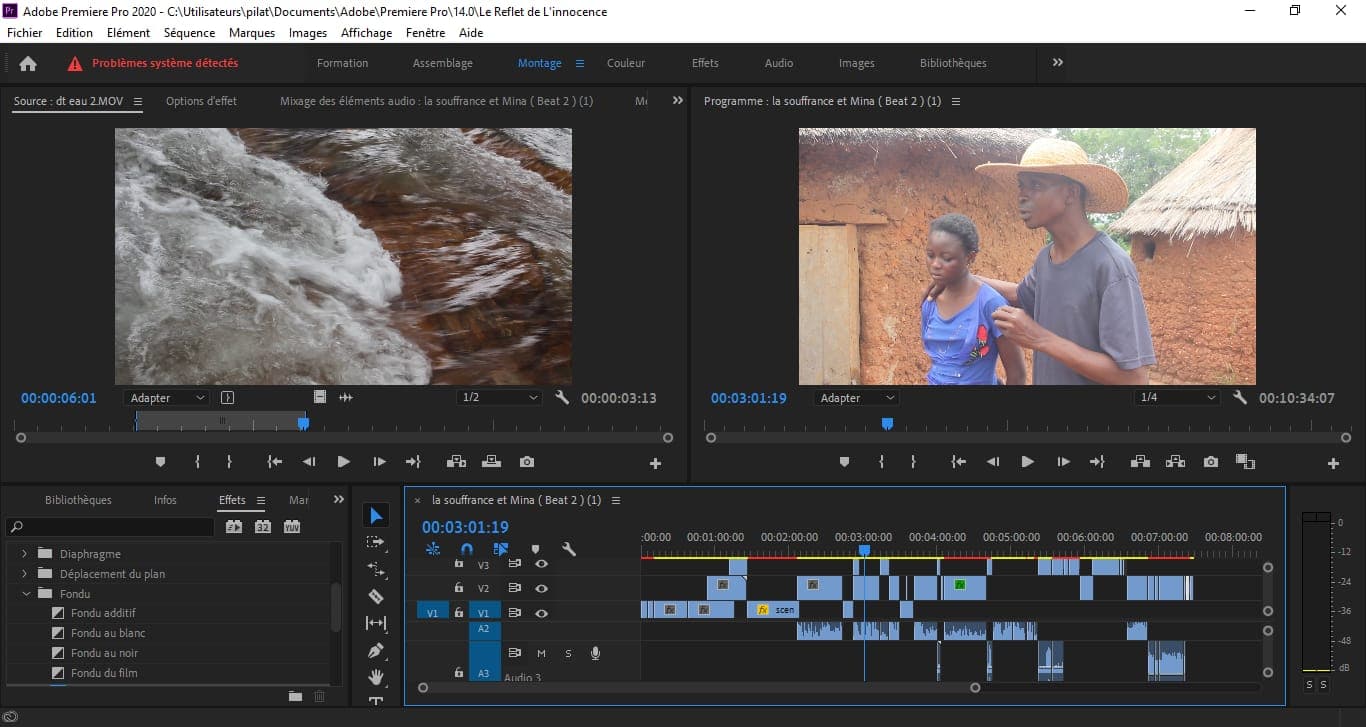Select the Fondu au noir effect
This screenshot has height=727, width=1366.
(x=104, y=653)
